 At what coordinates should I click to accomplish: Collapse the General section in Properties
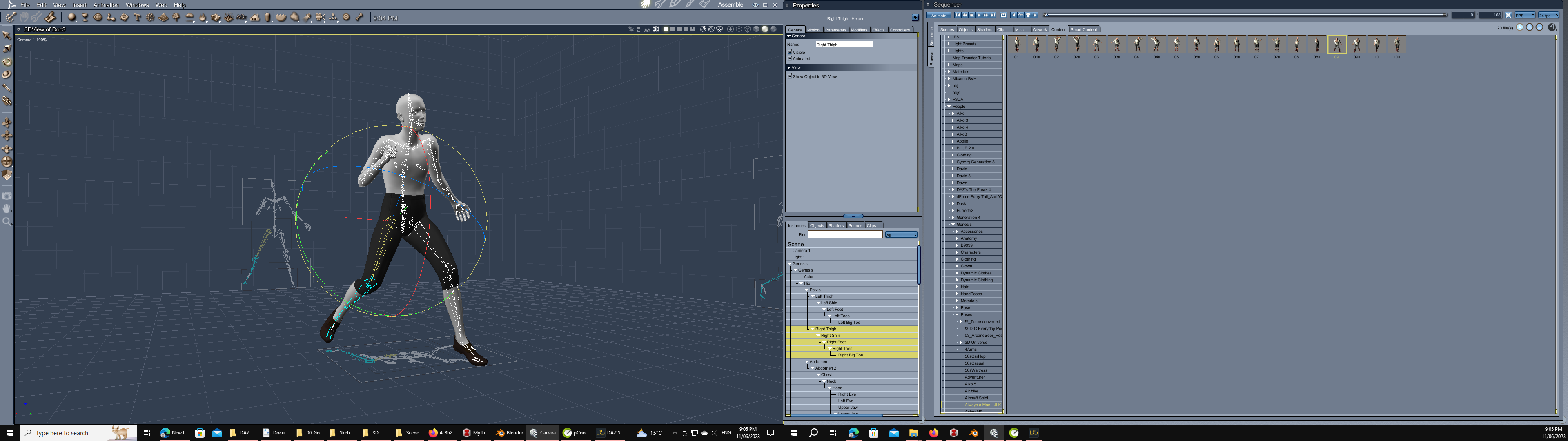[x=789, y=36]
